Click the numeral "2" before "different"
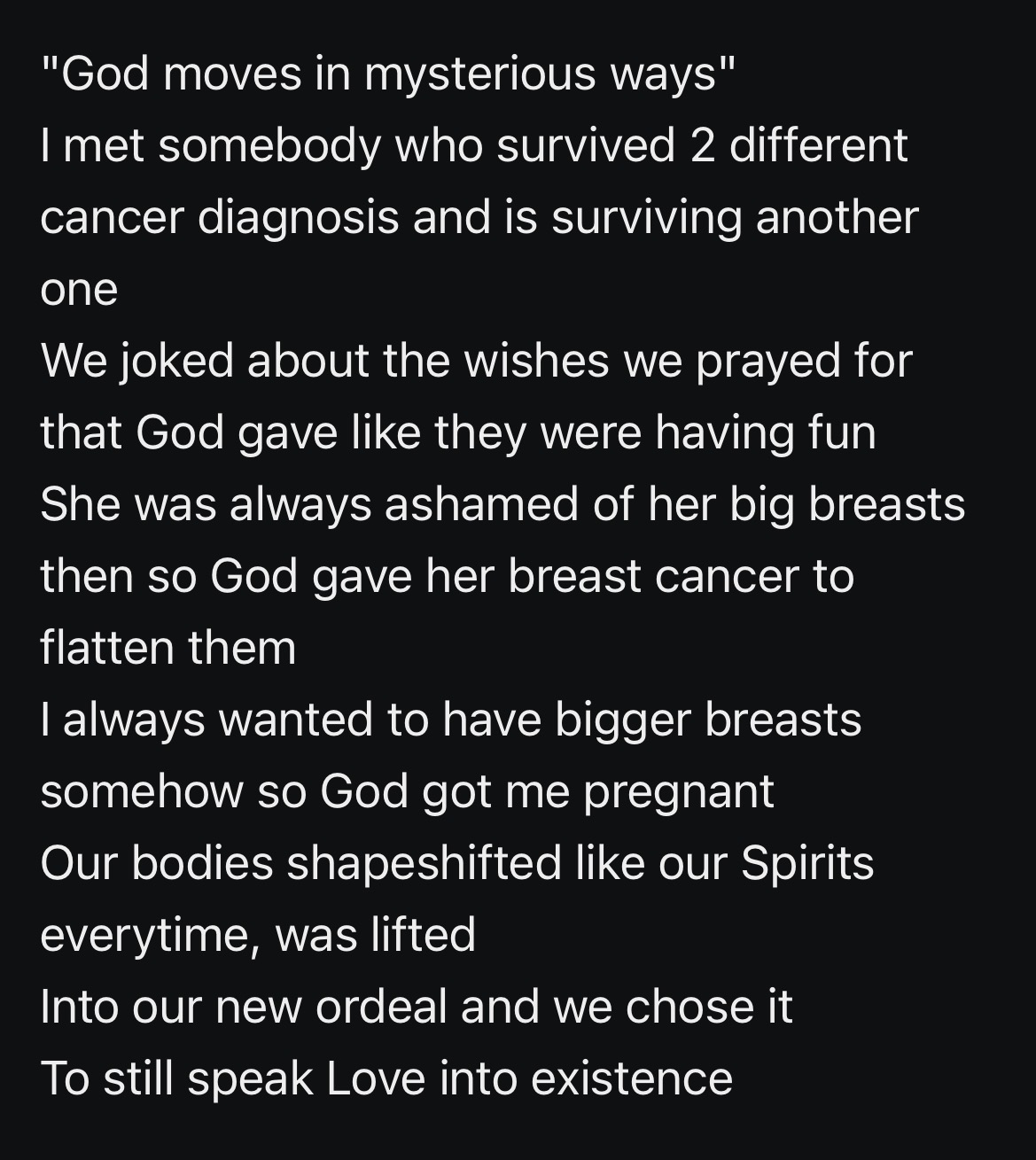1036x1160 pixels. click(x=702, y=145)
